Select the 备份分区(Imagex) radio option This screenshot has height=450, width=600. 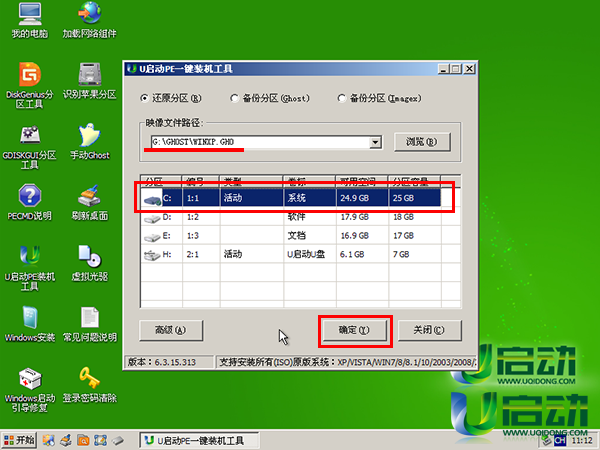[x=379, y=98]
